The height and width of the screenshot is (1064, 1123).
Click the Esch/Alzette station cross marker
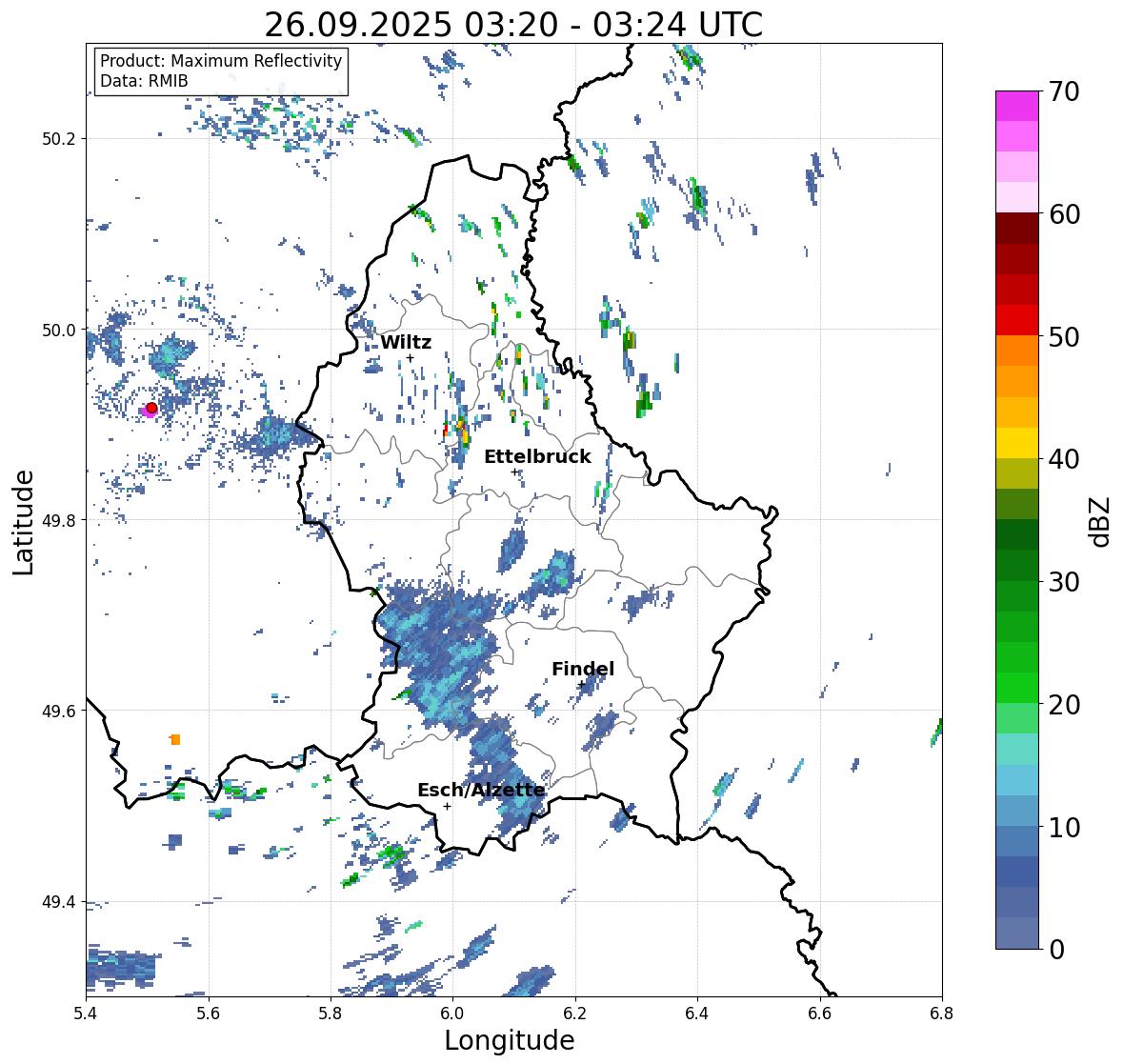tap(447, 806)
